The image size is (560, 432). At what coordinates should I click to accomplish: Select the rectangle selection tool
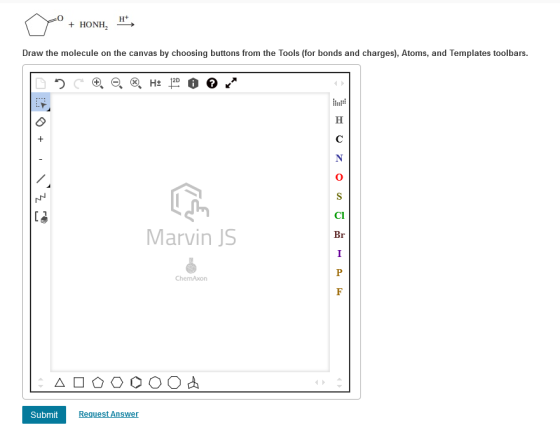41,102
